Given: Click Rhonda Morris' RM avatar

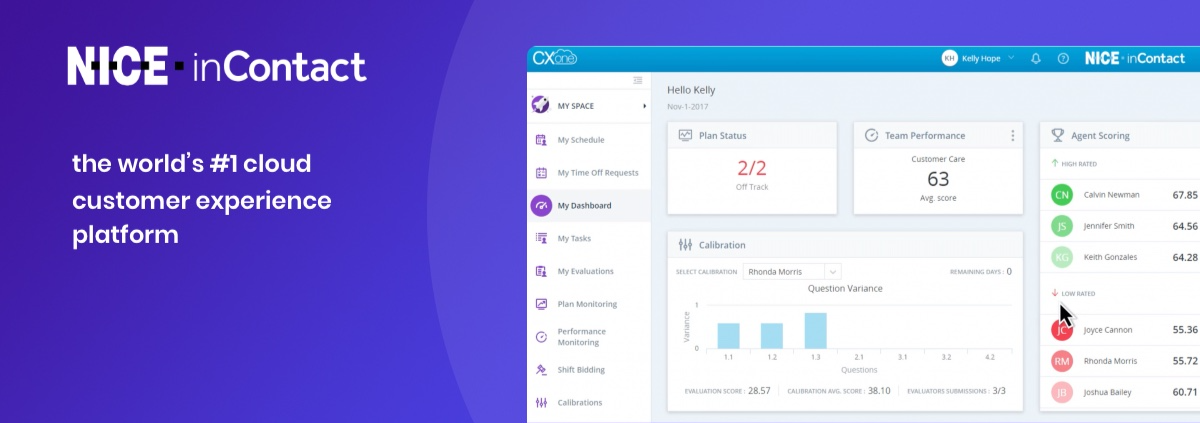Looking at the screenshot, I should tap(1062, 361).
